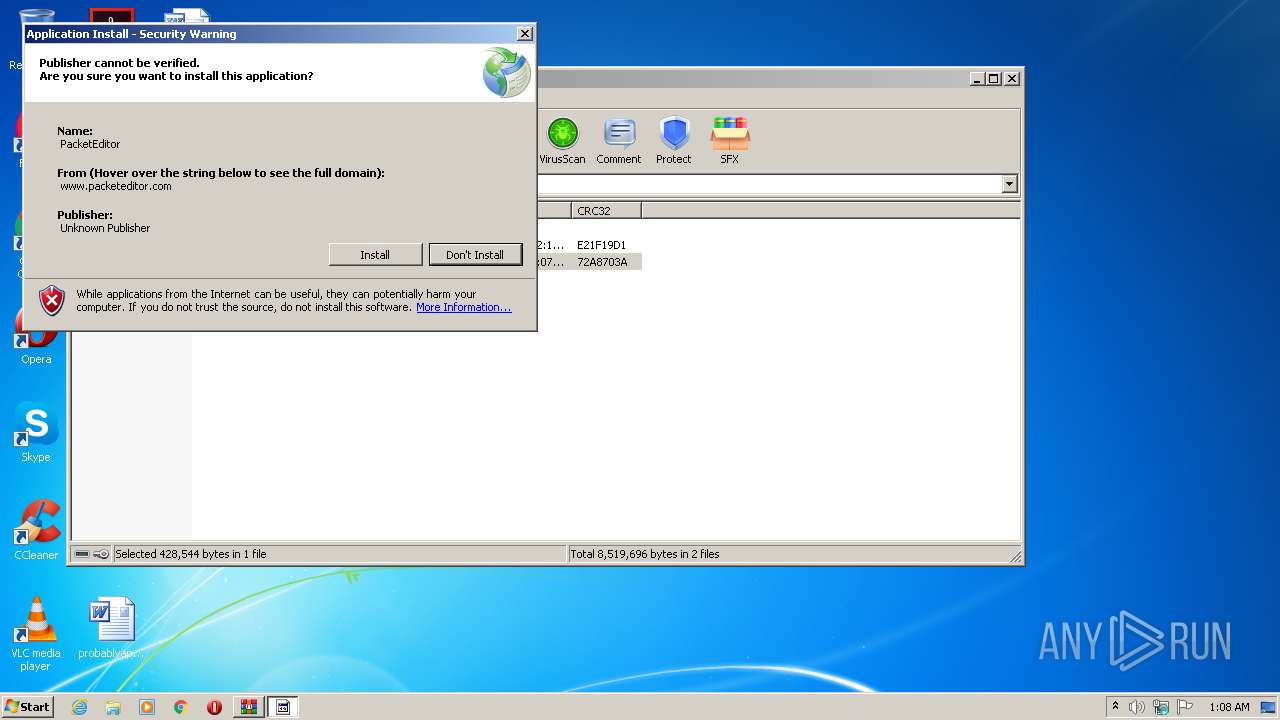The image size is (1280, 720).
Task: Click the active application install taskbar button
Action: point(283,707)
